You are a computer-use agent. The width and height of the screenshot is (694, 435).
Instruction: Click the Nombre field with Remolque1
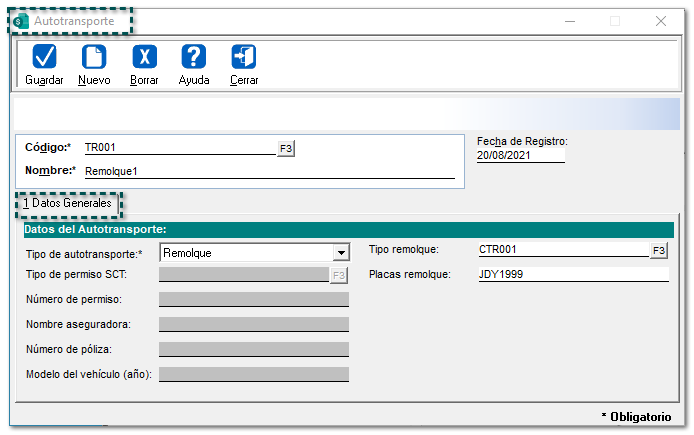click(x=270, y=171)
